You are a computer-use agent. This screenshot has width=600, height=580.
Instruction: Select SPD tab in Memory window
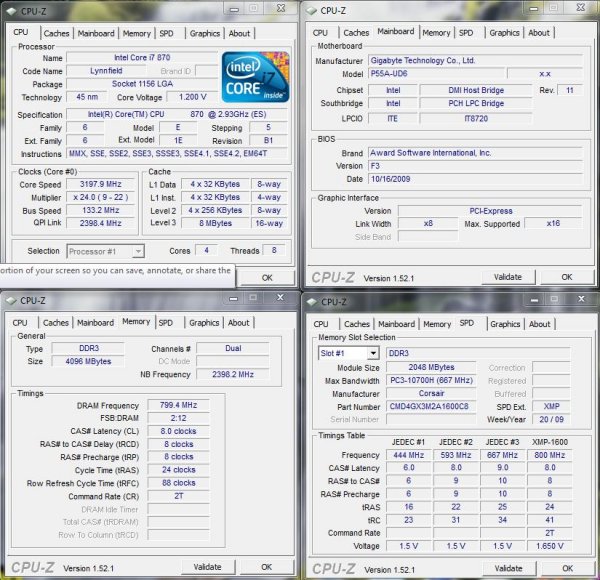point(166,323)
